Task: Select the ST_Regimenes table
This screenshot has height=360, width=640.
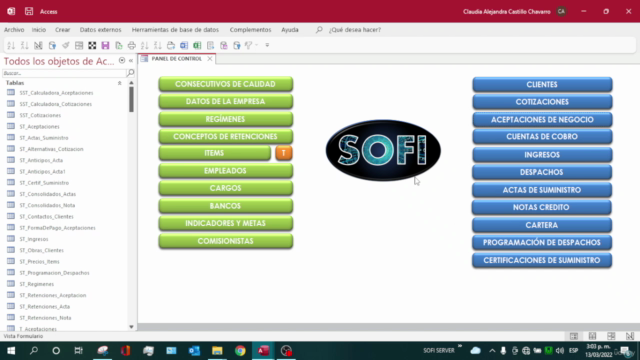Action: pyautogui.click(x=36, y=284)
